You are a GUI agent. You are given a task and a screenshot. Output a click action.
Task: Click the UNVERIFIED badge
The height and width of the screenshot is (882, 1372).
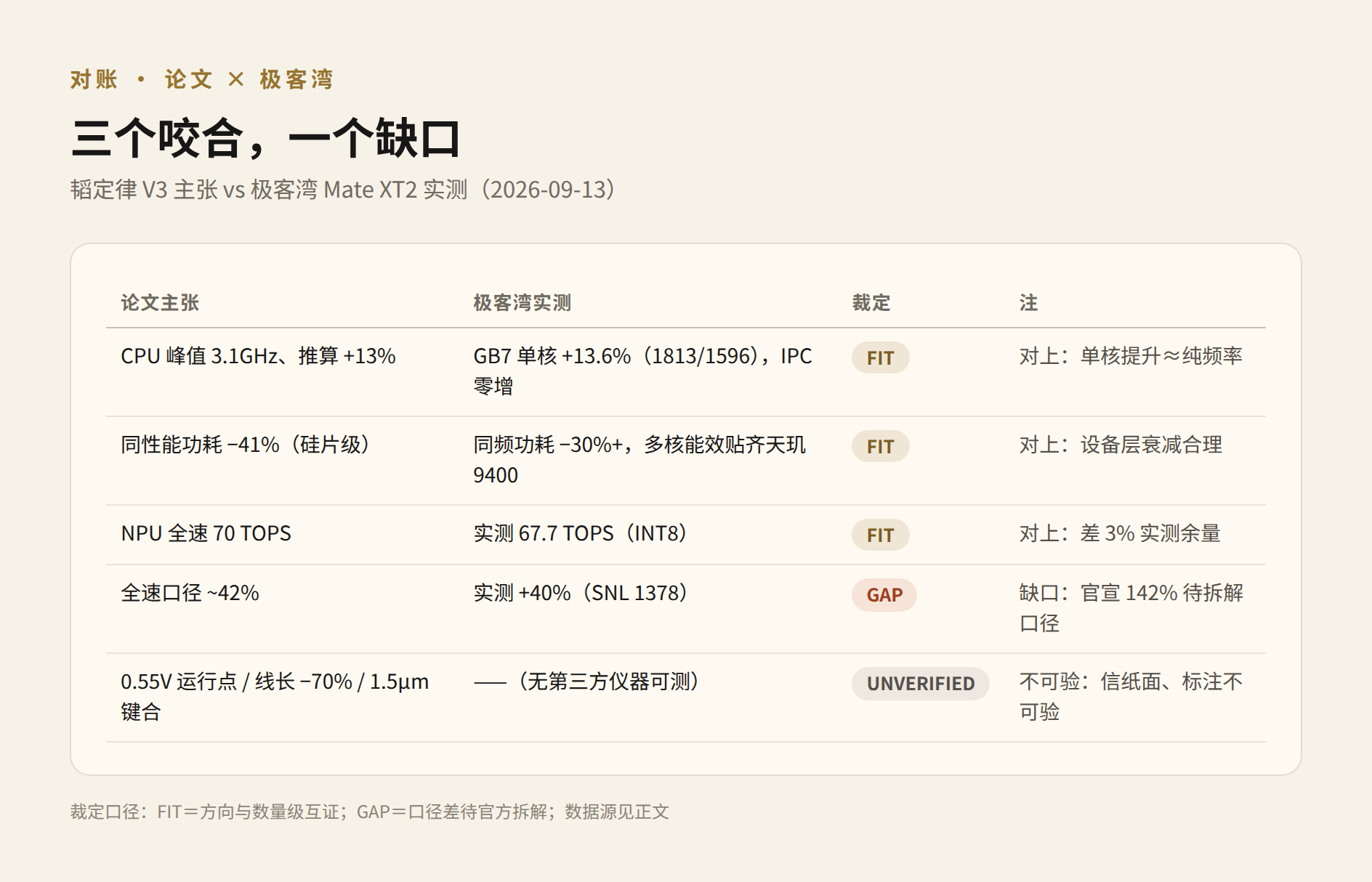(921, 683)
